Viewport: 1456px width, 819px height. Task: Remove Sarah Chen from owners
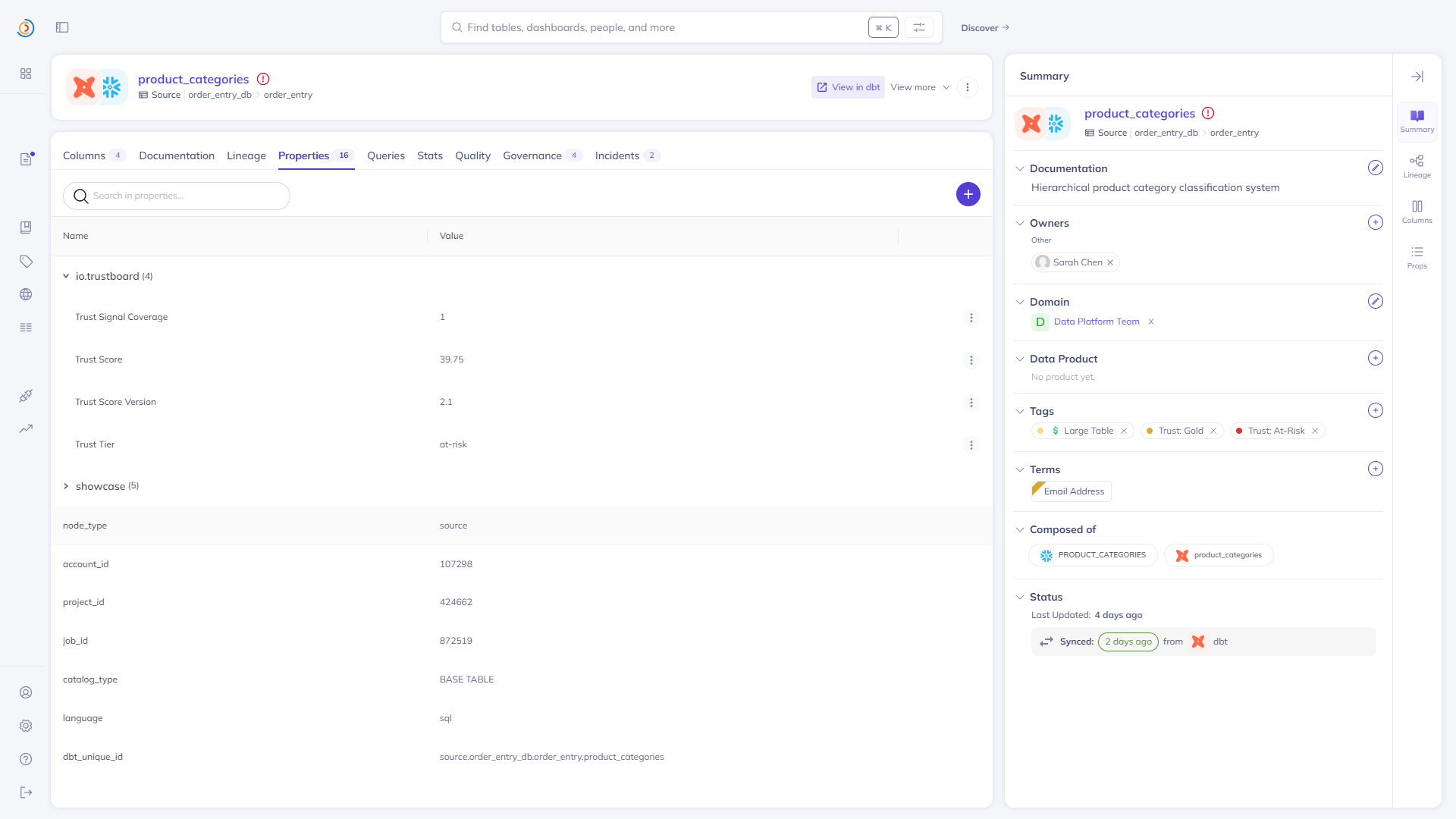click(x=1110, y=262)
